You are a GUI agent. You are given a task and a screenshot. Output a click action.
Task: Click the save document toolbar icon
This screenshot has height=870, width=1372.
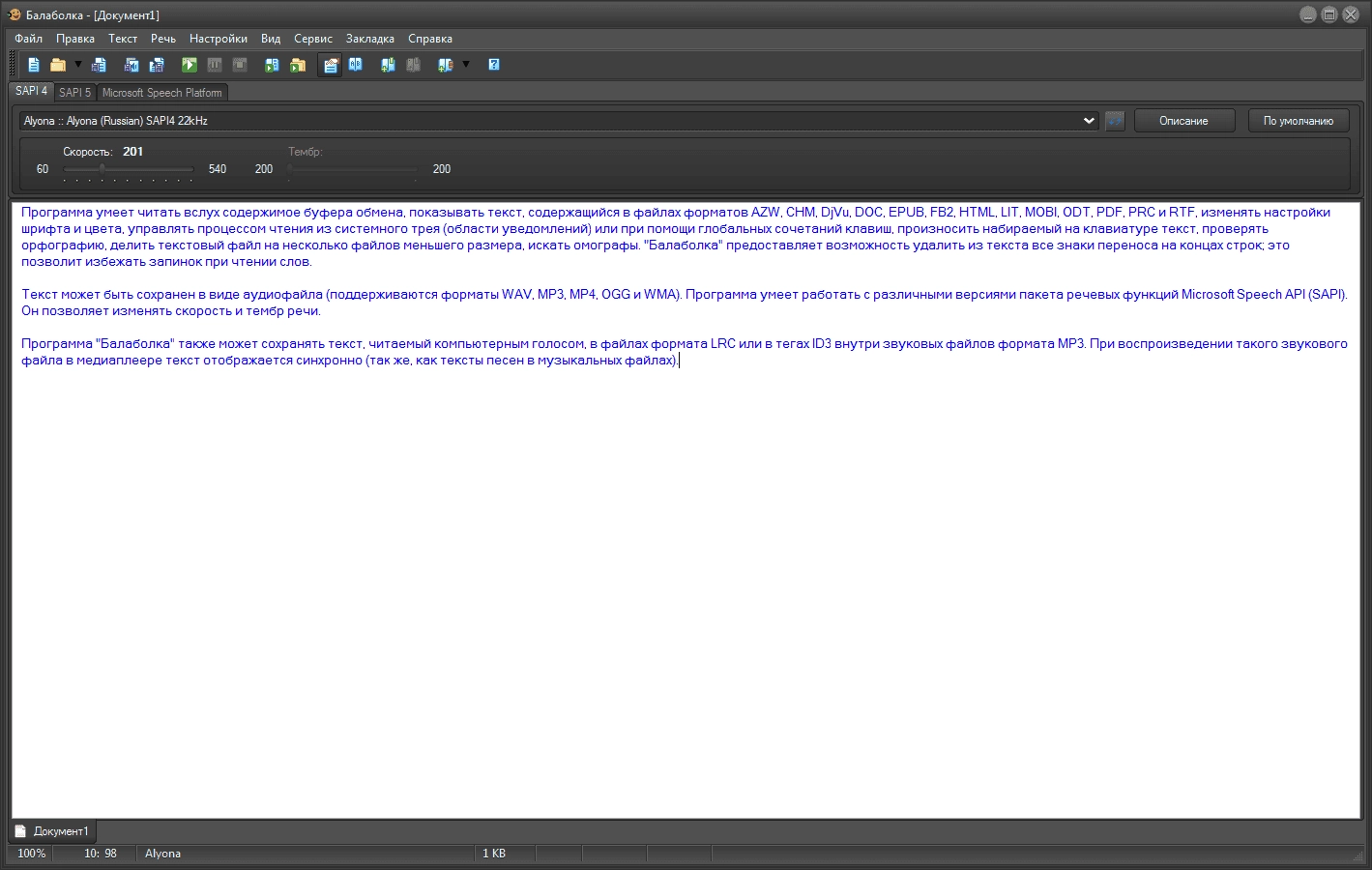pos(99,65)
